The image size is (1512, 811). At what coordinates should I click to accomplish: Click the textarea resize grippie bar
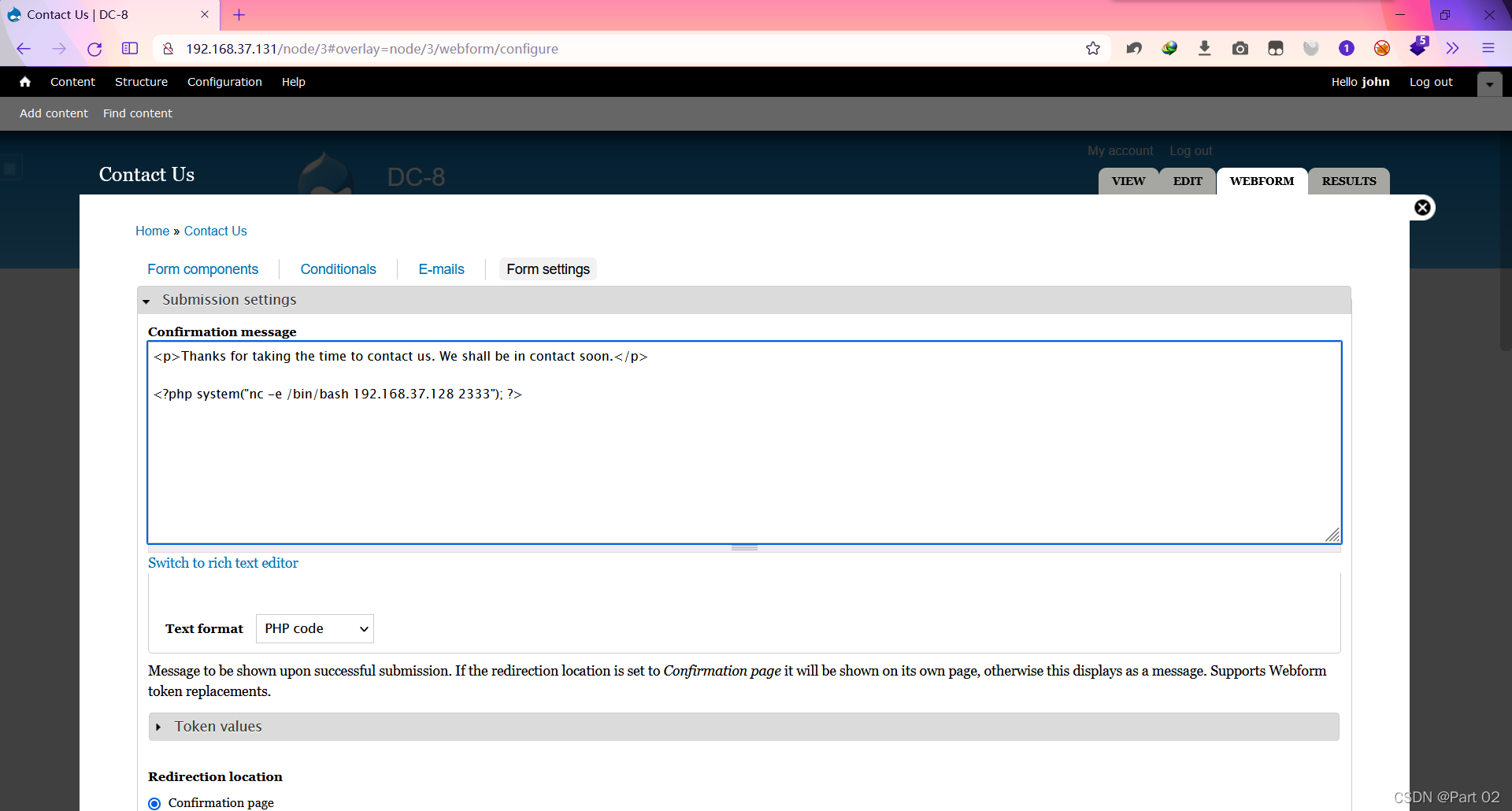(x=744, y=548)
